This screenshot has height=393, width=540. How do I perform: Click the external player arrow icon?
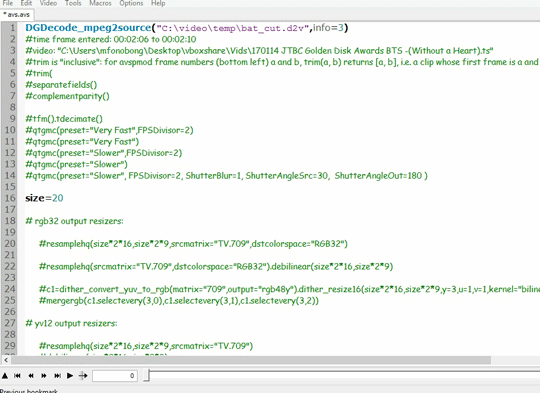[83, 375]
